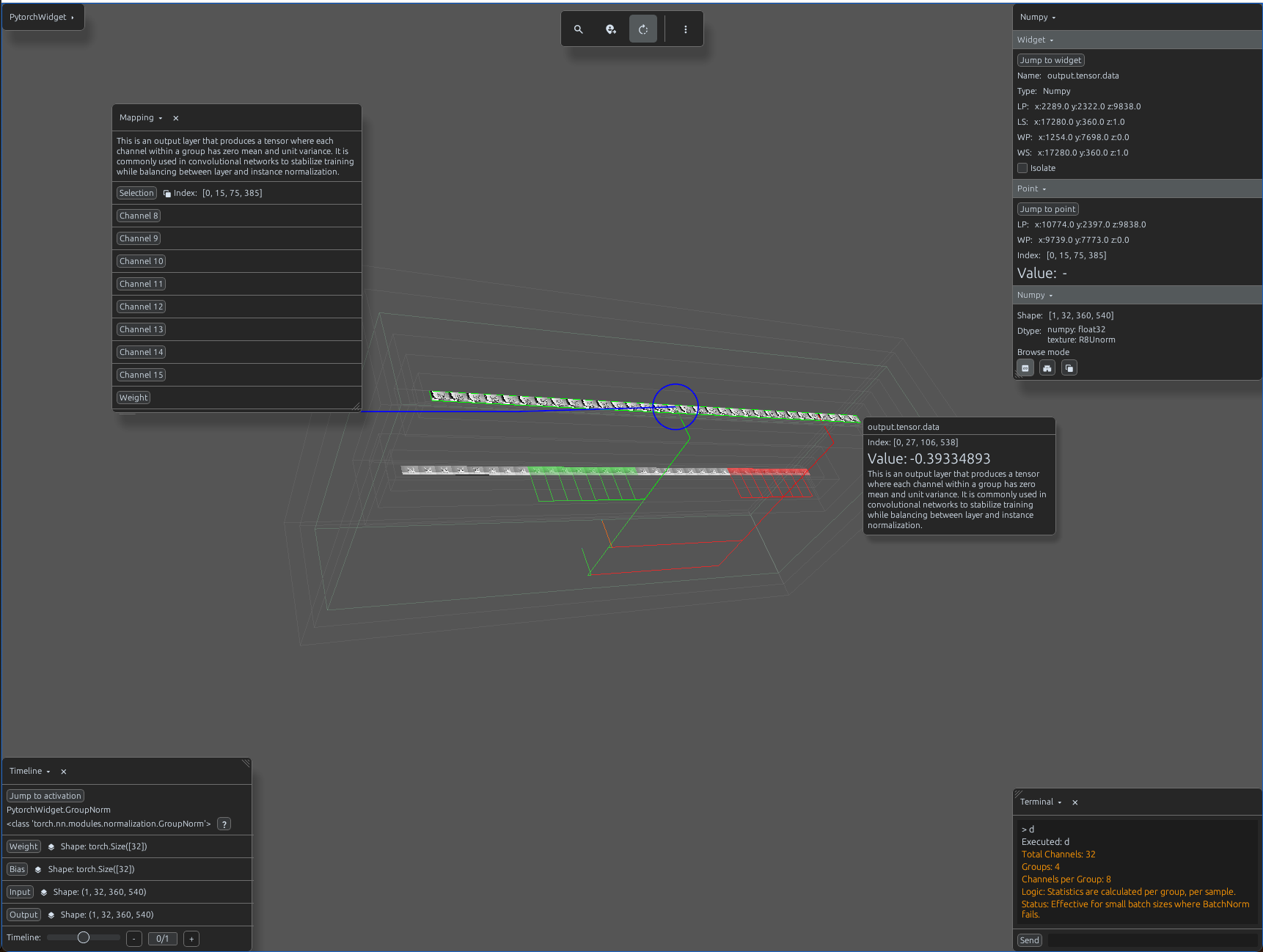This screenshot has height=952, width=1263.
Task: Open the three-dots more options menu
Action: pos(686,29)
